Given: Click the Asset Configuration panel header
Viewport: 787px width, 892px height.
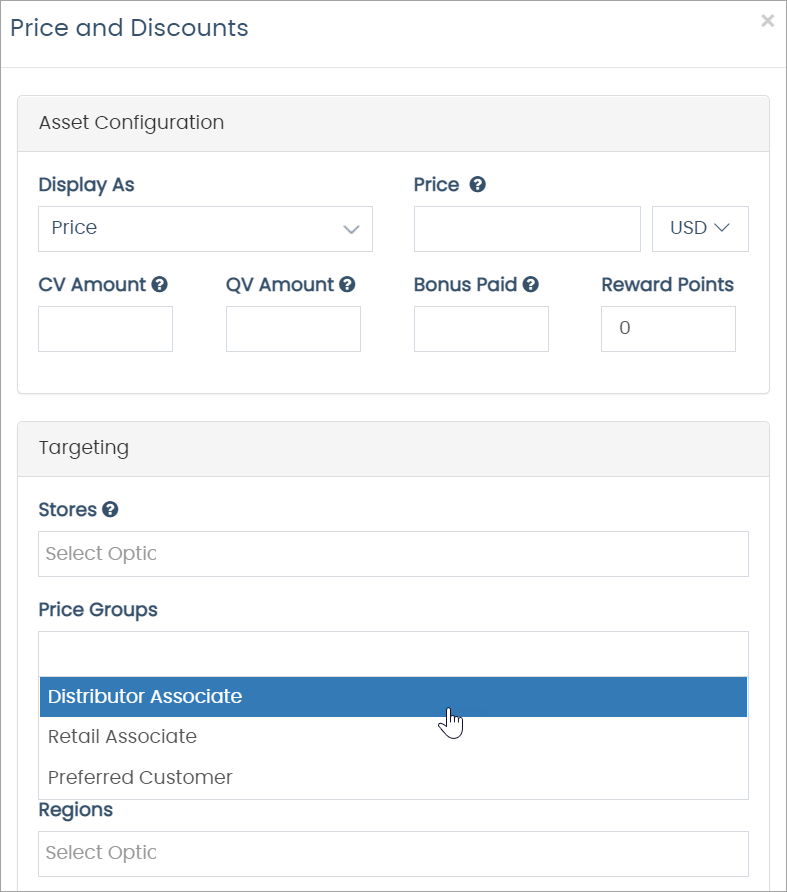Looking at the screenshot, I should coord(393,123).
